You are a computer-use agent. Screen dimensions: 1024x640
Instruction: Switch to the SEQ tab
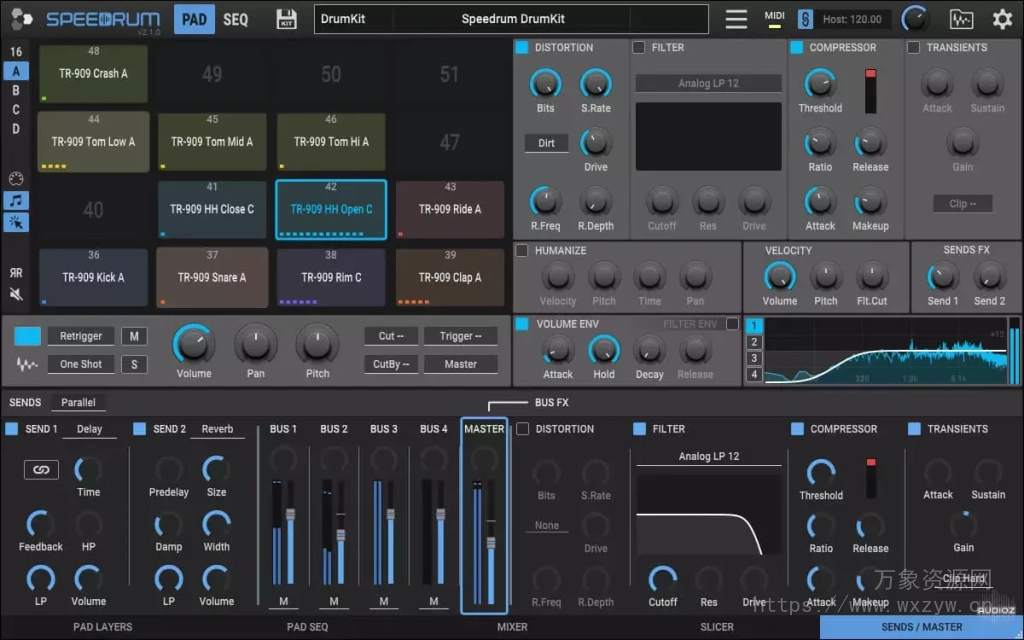(x=236, y=18)
